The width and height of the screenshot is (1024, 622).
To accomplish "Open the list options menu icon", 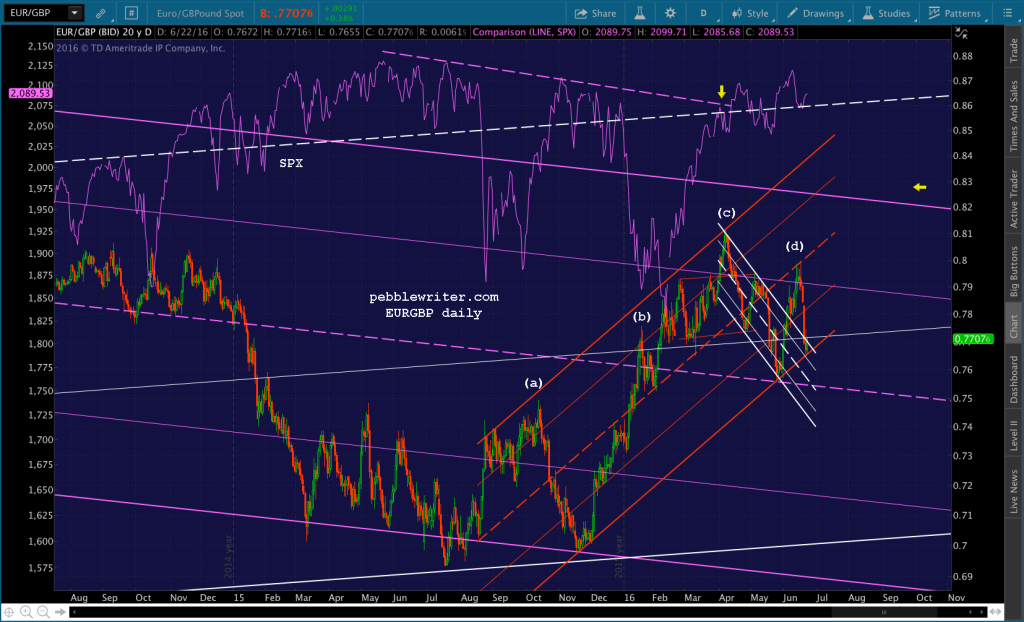I will coord(1006,13).
